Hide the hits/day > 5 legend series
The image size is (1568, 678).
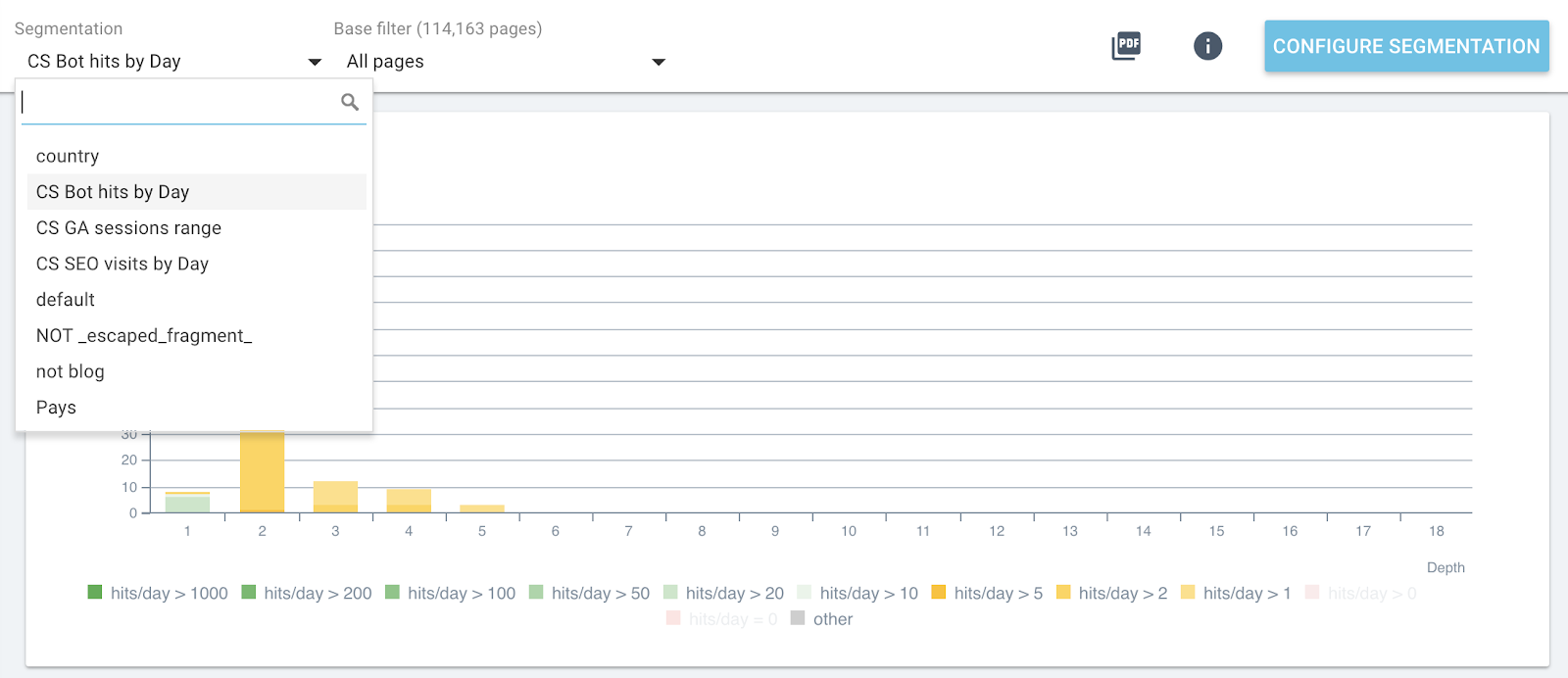coord(987,593)
